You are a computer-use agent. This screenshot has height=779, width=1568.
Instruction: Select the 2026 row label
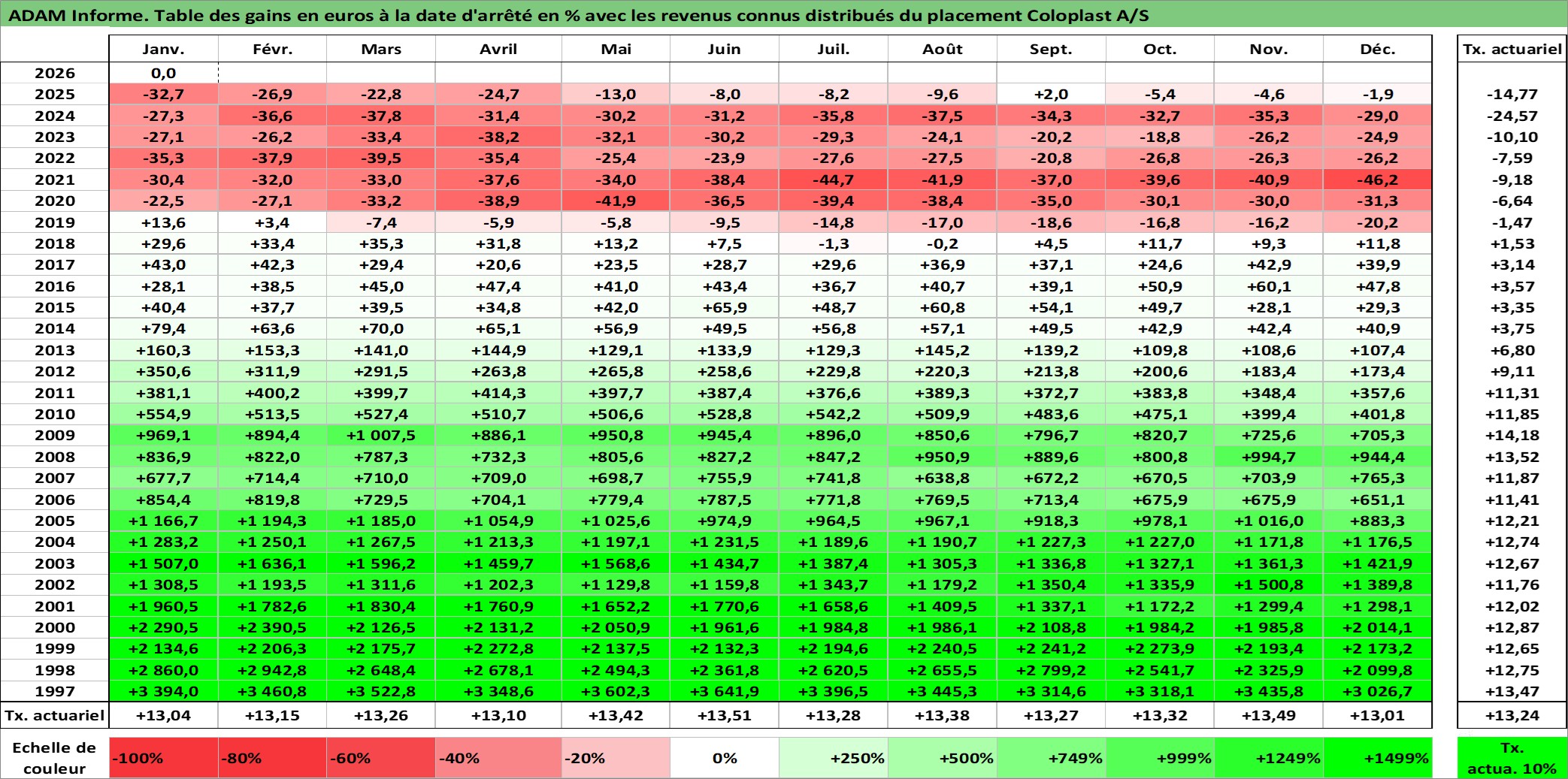pyautogui.click(x=55, y=73)
